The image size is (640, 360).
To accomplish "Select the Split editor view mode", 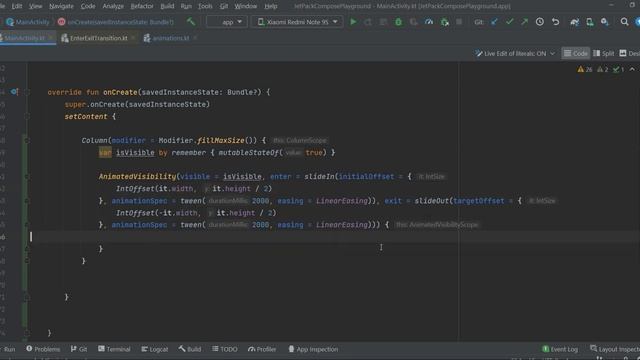I will point(604,53).
